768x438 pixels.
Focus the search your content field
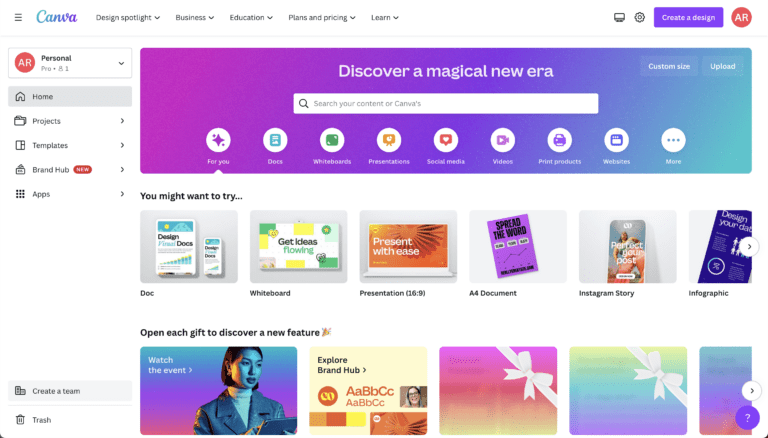tap(446, 103)
